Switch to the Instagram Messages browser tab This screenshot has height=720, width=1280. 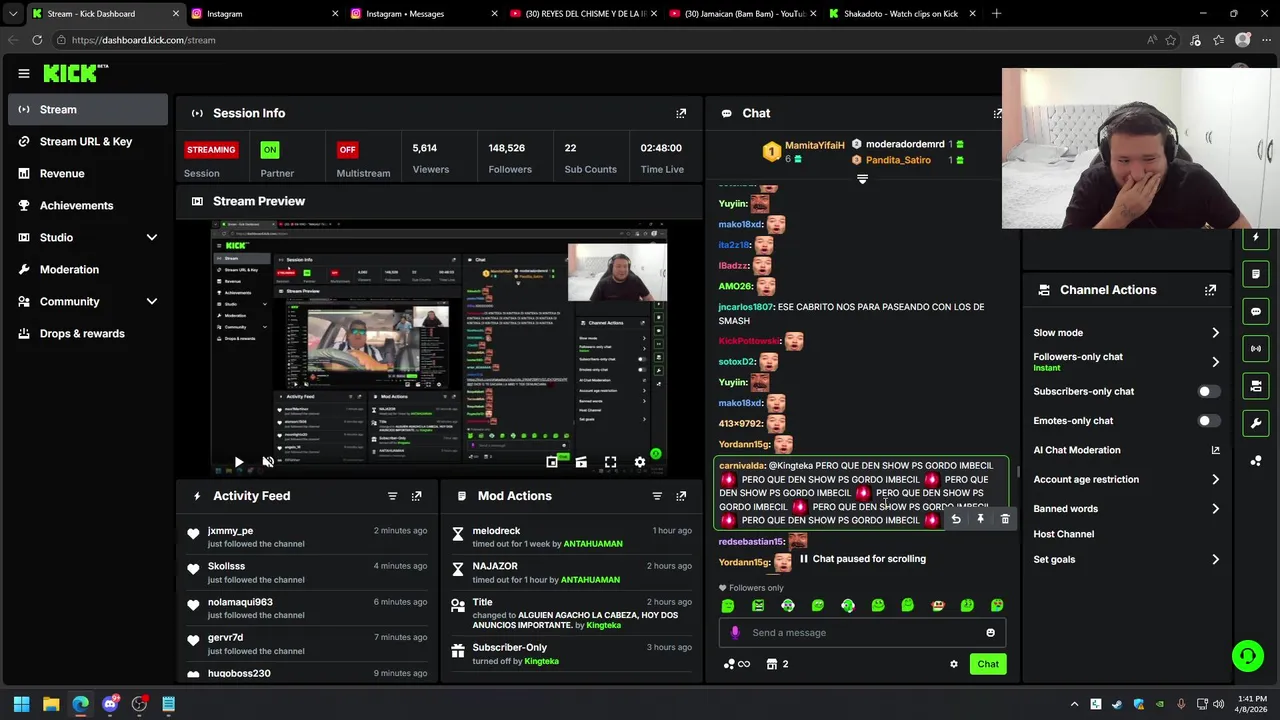click(x=424, y=14)
